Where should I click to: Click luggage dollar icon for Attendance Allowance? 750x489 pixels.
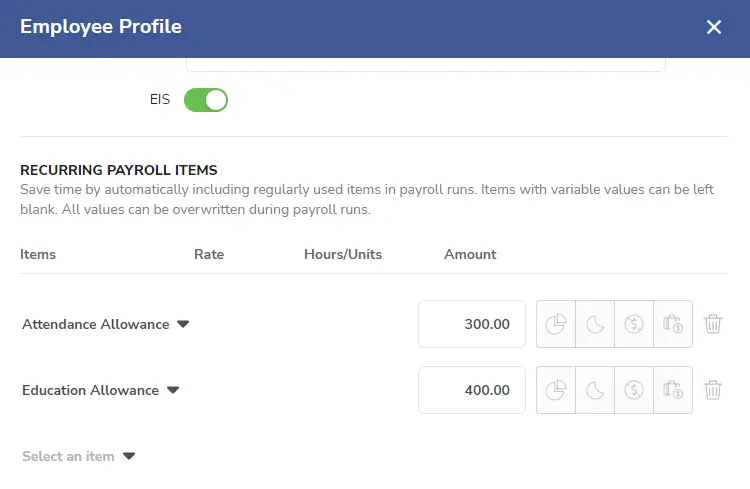pos(673,324)
